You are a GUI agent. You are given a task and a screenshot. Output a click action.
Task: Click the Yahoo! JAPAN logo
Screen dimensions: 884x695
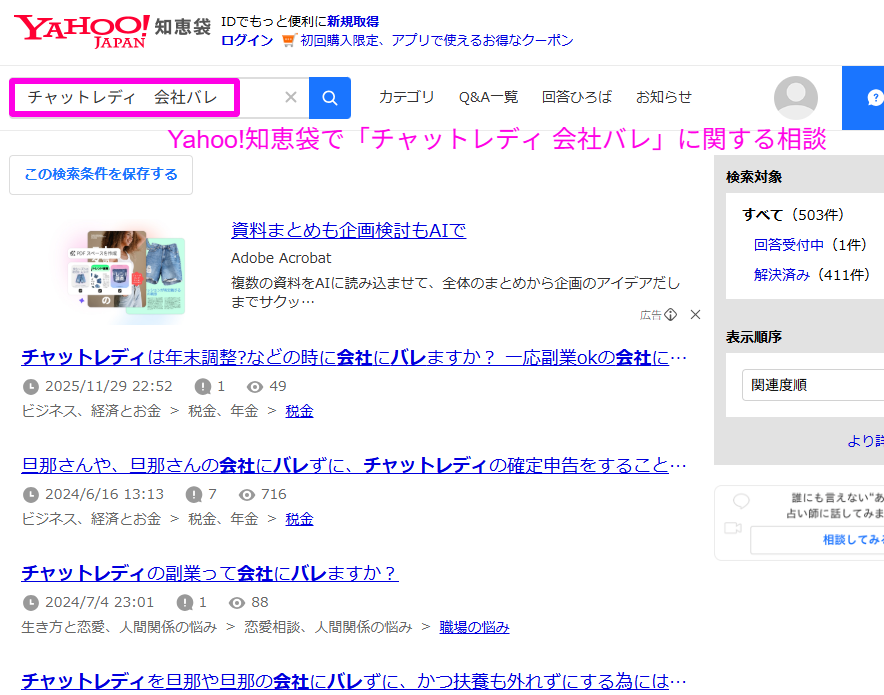(x=81, y=31)
